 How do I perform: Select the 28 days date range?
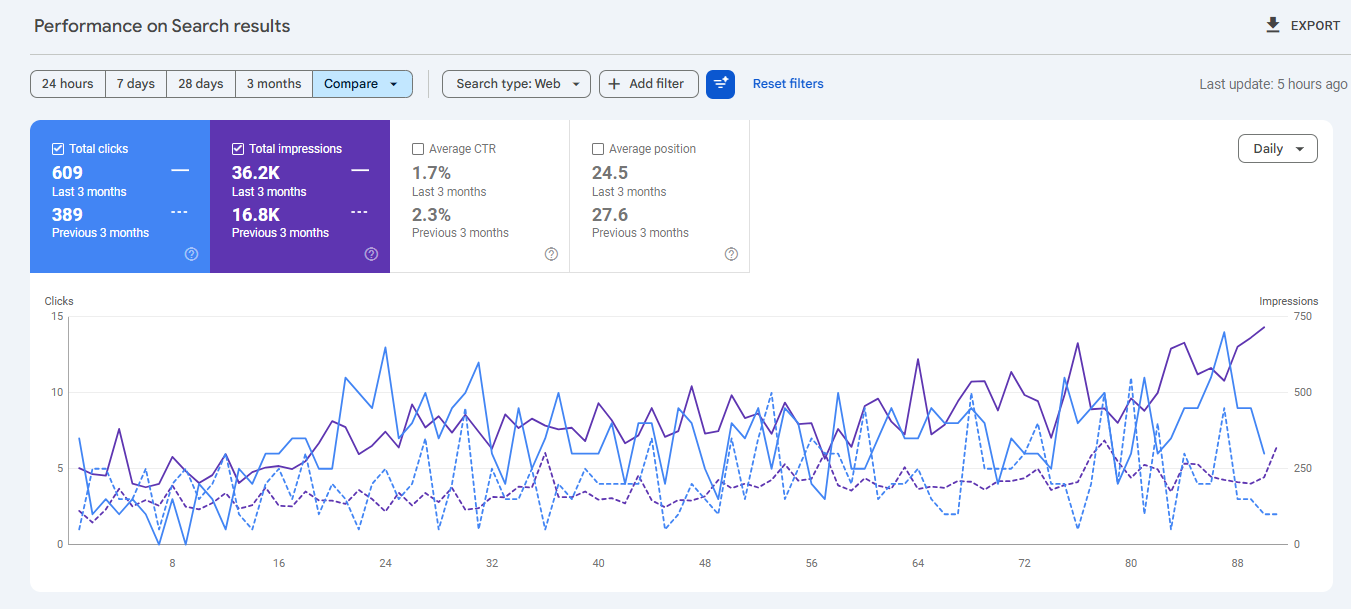point(200,84)
